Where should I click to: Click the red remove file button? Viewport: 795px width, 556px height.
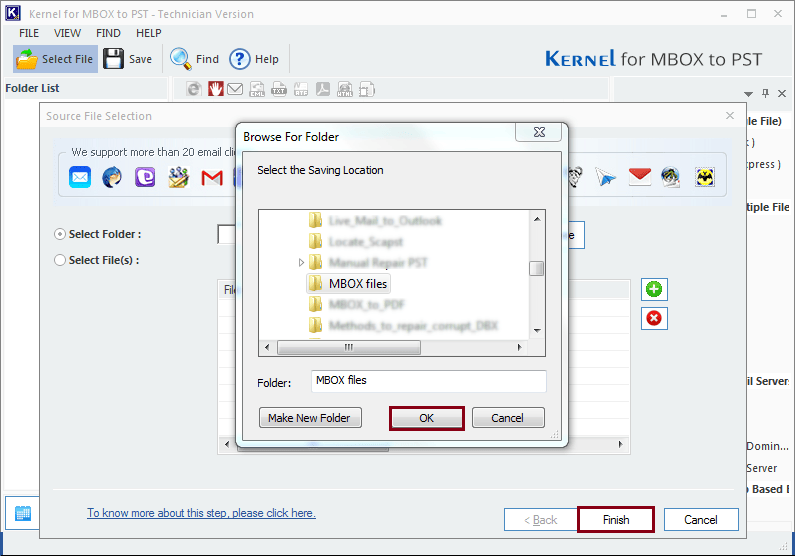coord(654,318)
